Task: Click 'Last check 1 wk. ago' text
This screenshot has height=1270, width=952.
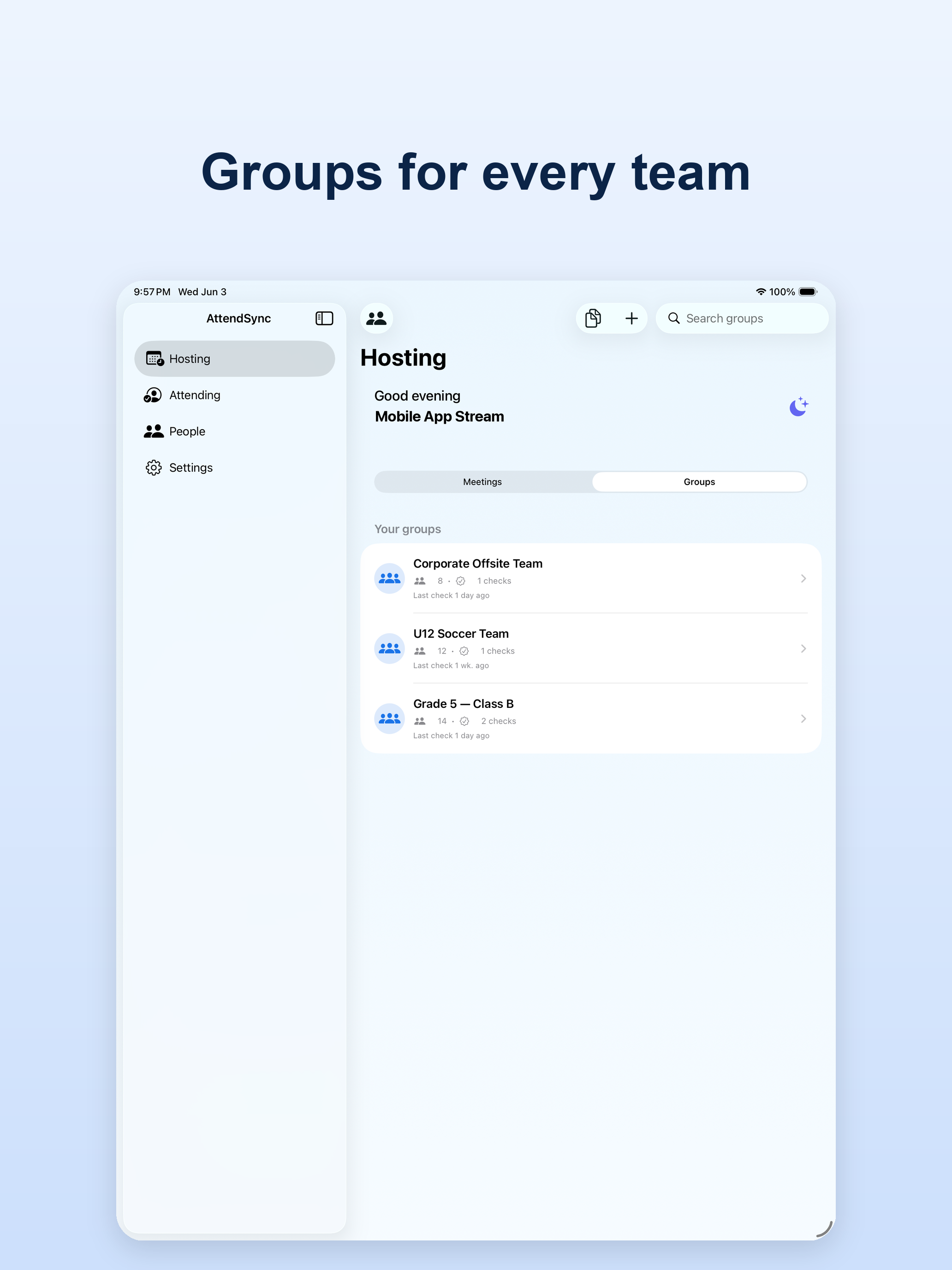Action: tap(451, 665)
